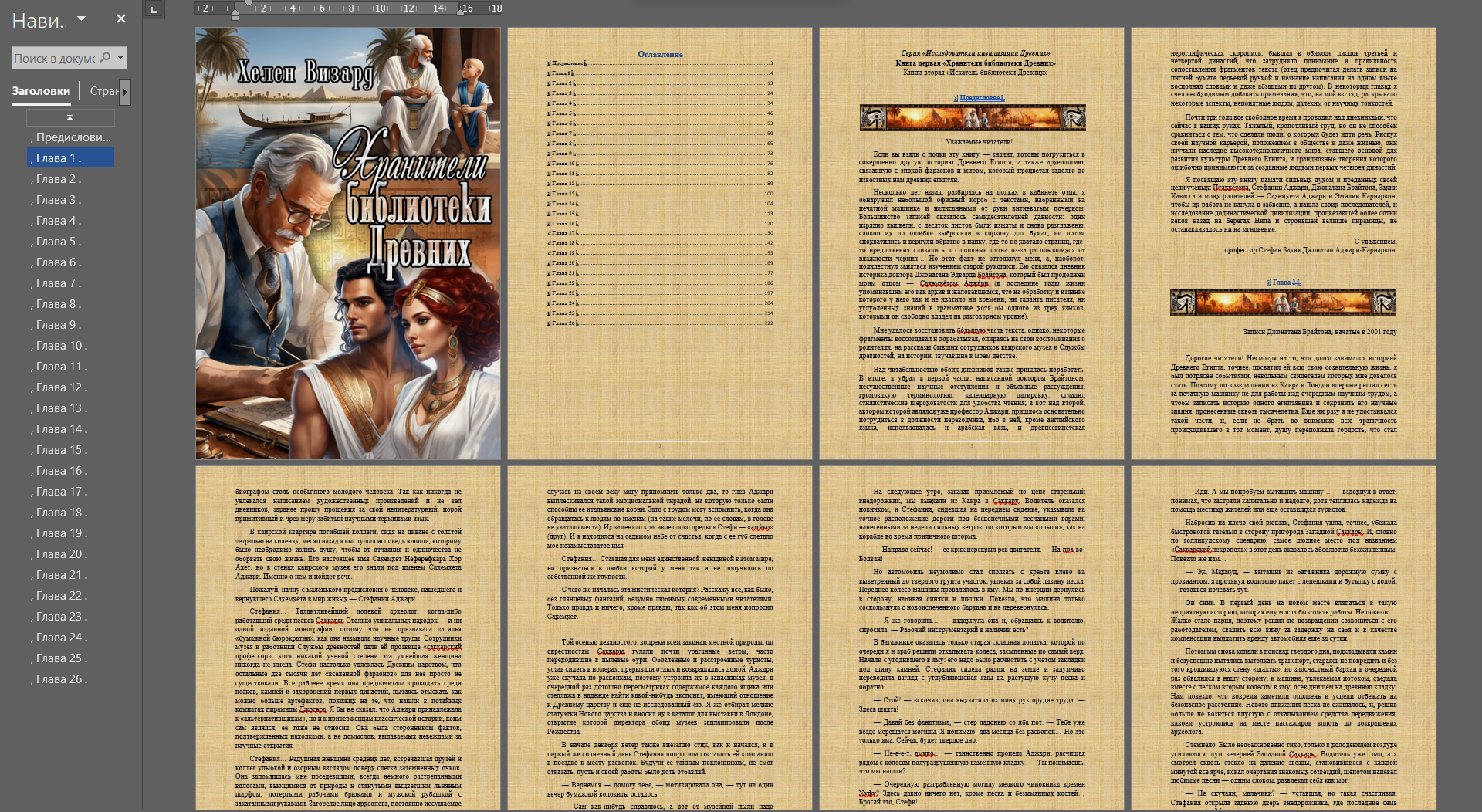Click the jump to beginning button above headings
1482x812 pixels.
pyautogui.click(x=70, y=117)
